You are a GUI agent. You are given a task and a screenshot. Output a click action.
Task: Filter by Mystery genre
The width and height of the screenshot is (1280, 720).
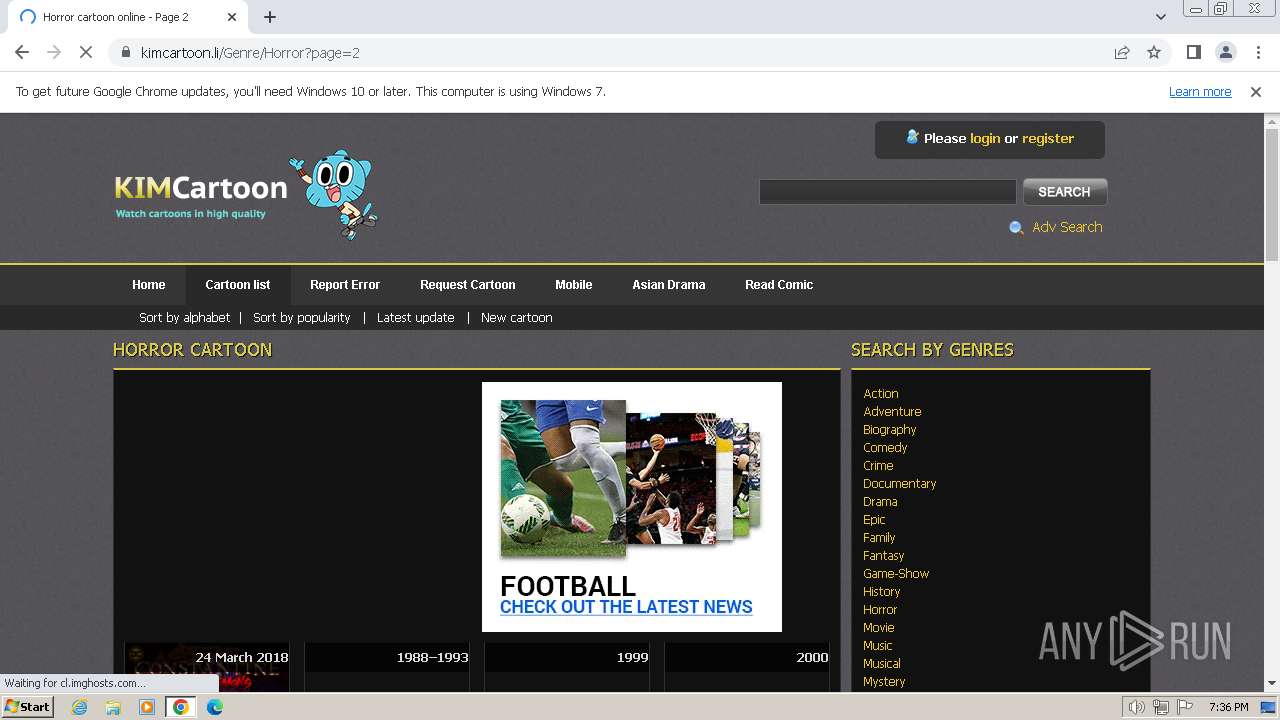[x=885, y=682]
